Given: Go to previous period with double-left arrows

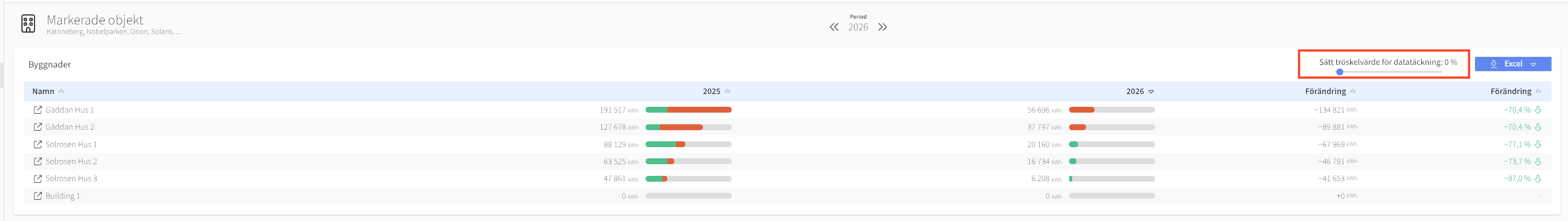Looking at the screenshot, I should coord(834,28).
